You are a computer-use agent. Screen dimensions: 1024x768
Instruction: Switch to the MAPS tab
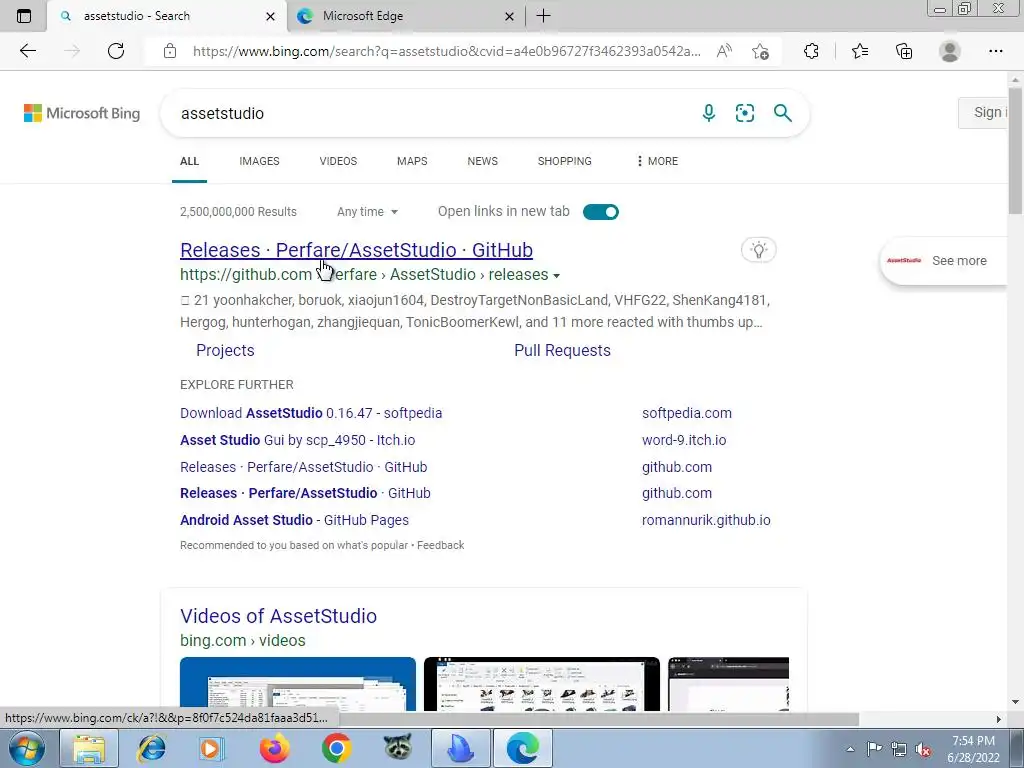[412, 161]
